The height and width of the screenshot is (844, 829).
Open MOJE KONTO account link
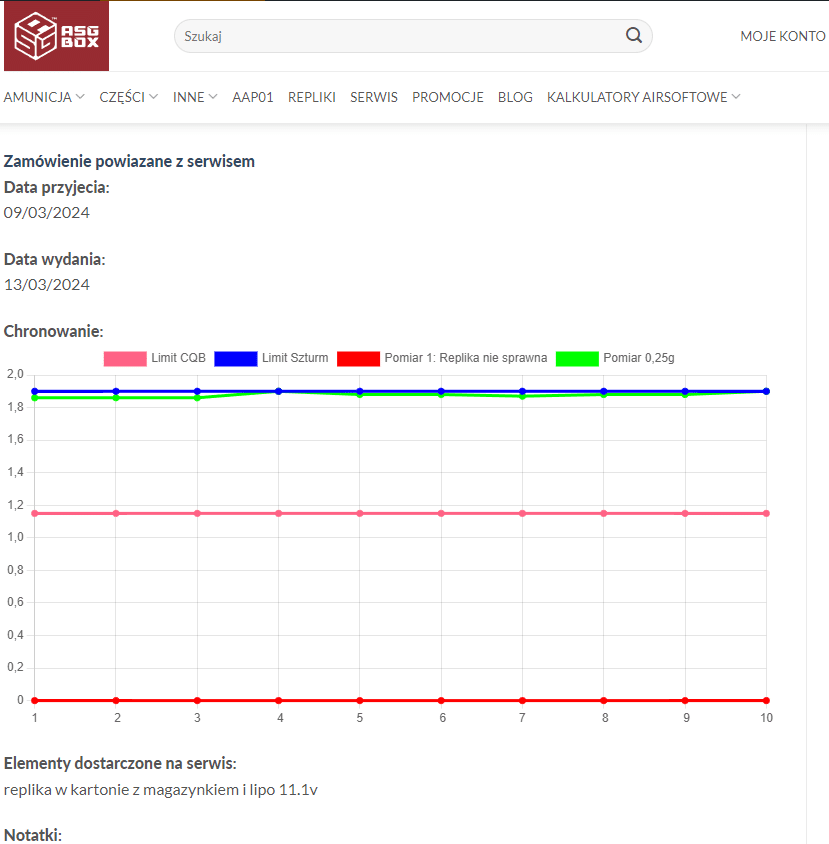coord(782,36)
